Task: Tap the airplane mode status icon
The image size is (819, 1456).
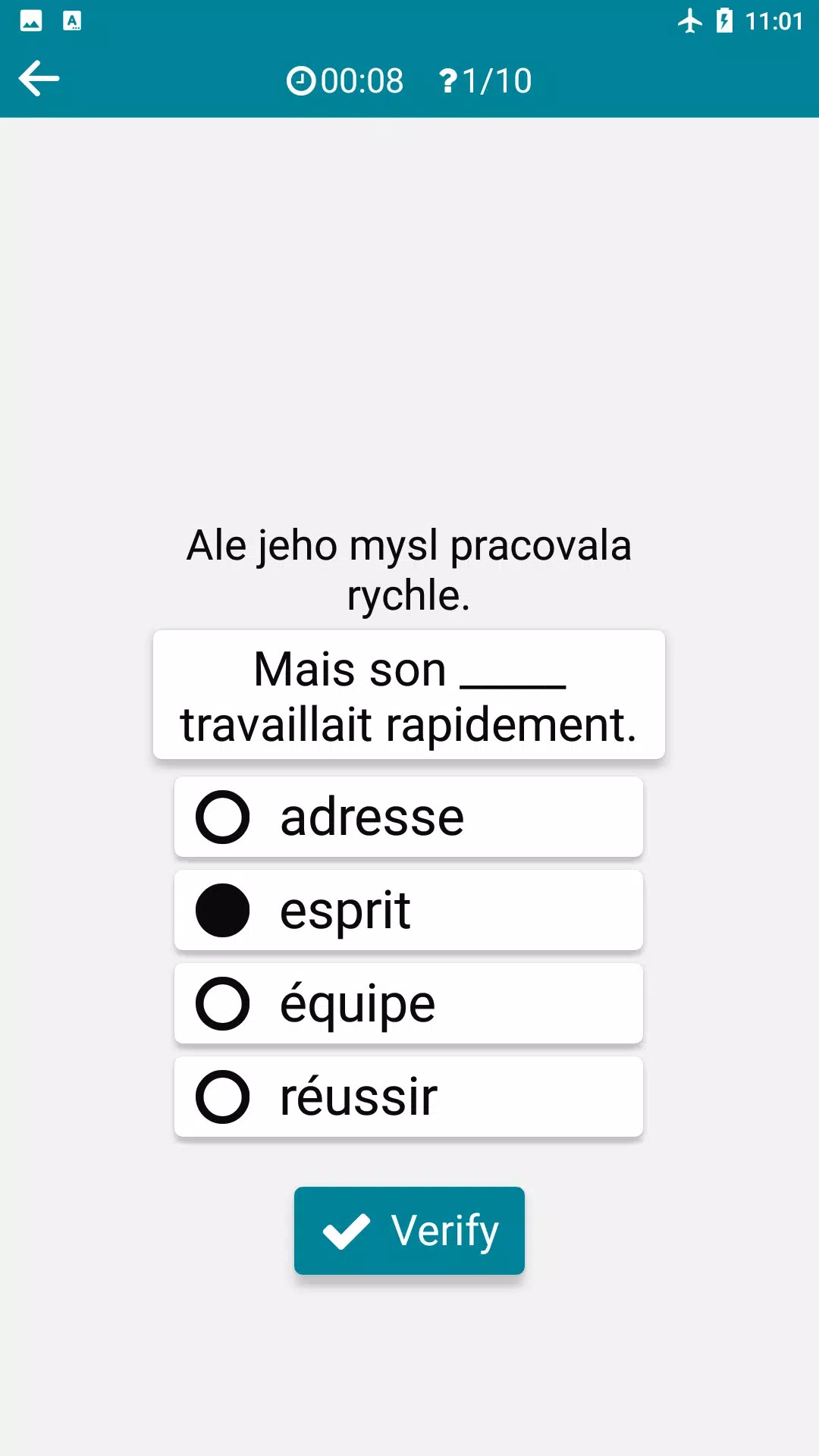Action: pyautogui.click(x=690, y=21)
